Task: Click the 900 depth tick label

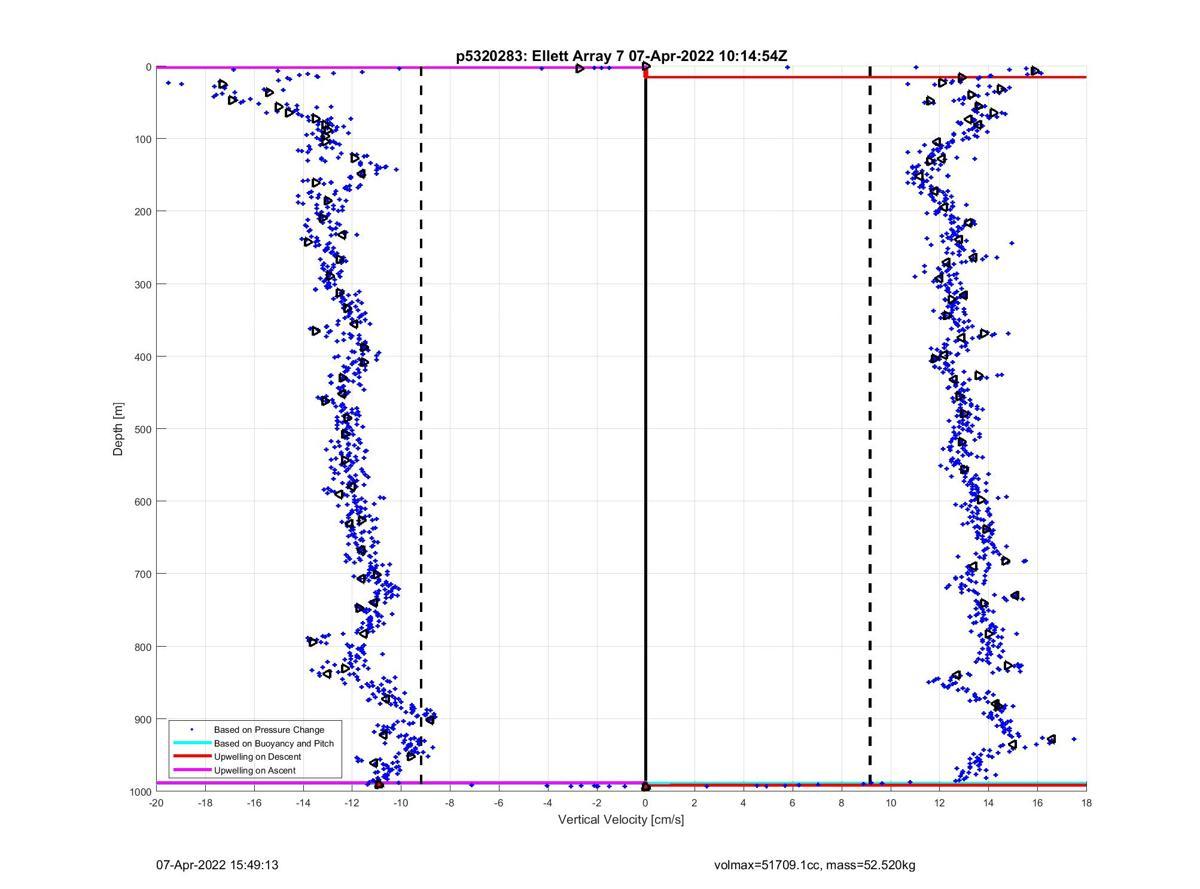Action: click(142, 719)
